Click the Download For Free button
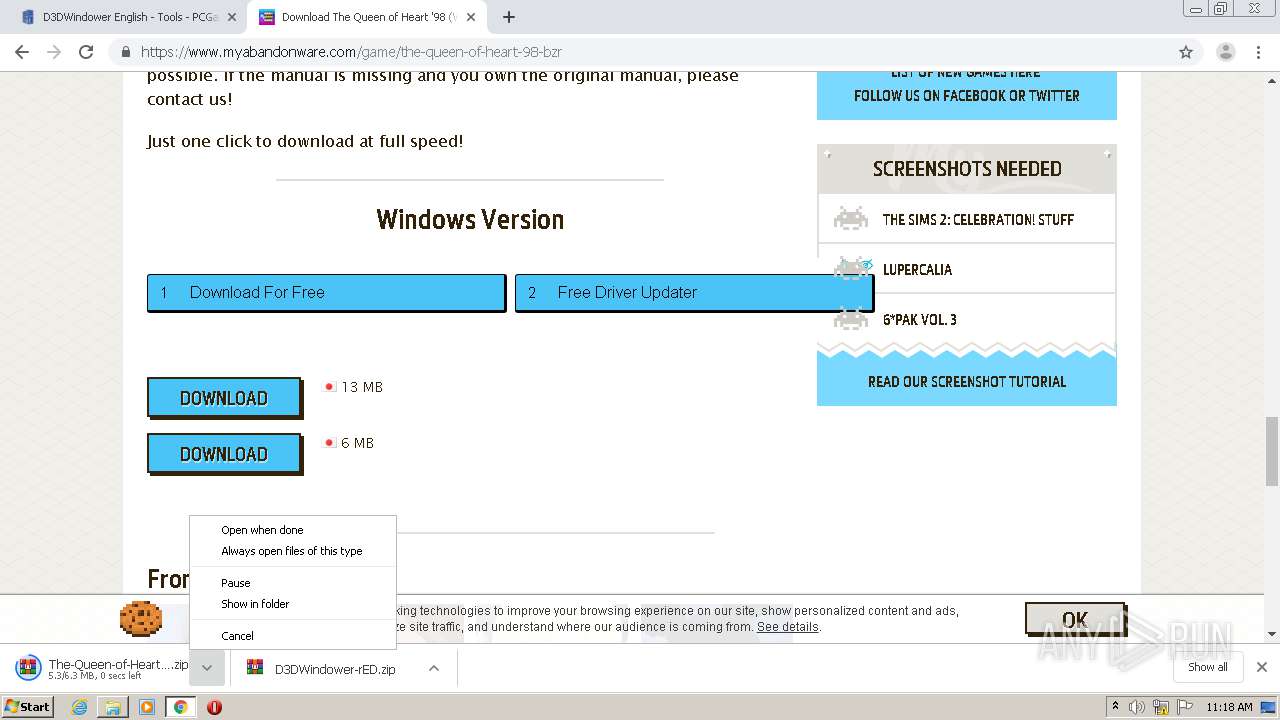This screenshot has height=720, width=1280. tap(326, 292)
